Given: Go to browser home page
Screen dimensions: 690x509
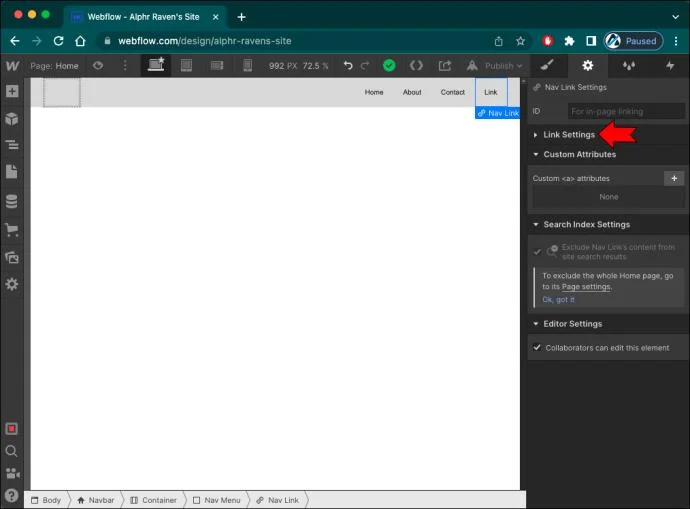Looking at the screenshot, I should coord(80,41).
